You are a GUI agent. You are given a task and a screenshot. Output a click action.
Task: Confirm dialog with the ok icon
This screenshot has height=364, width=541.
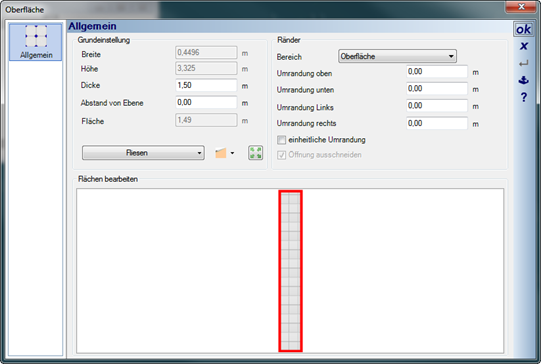(523, 29)
